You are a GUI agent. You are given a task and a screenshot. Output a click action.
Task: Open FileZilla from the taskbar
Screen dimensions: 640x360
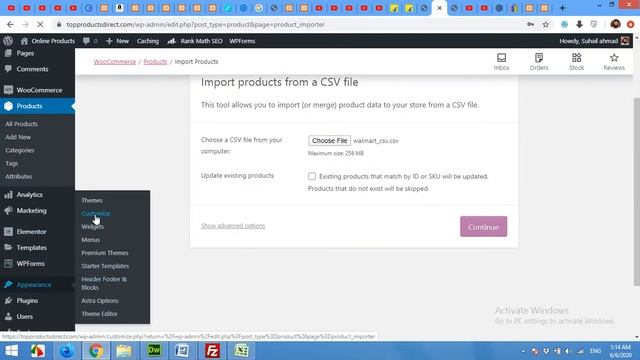pyautogui.click(x=213, y=351)
